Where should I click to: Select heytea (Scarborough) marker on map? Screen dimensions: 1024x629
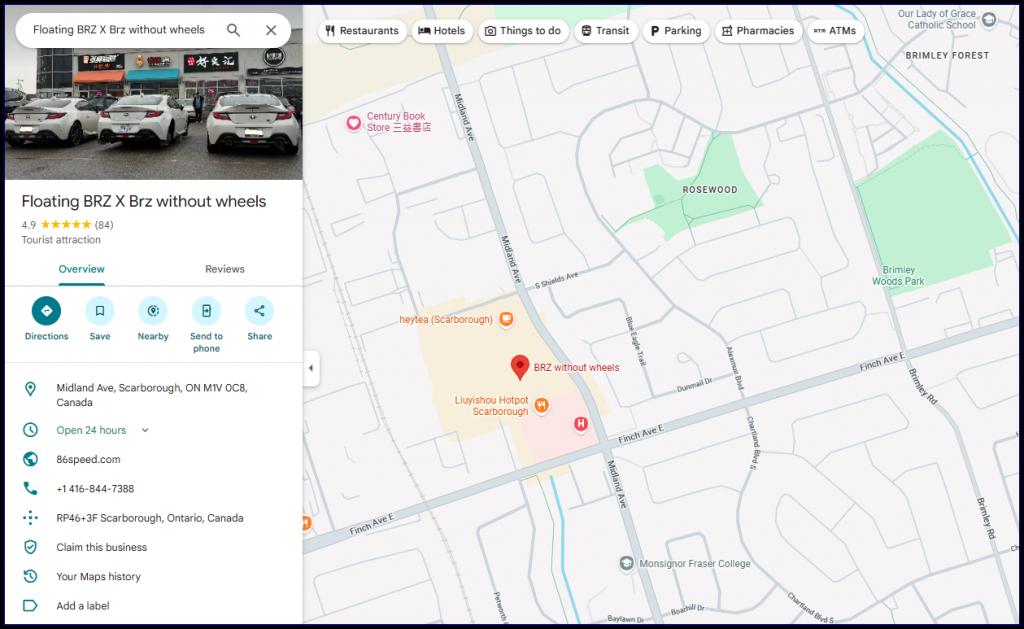point(507,320)
